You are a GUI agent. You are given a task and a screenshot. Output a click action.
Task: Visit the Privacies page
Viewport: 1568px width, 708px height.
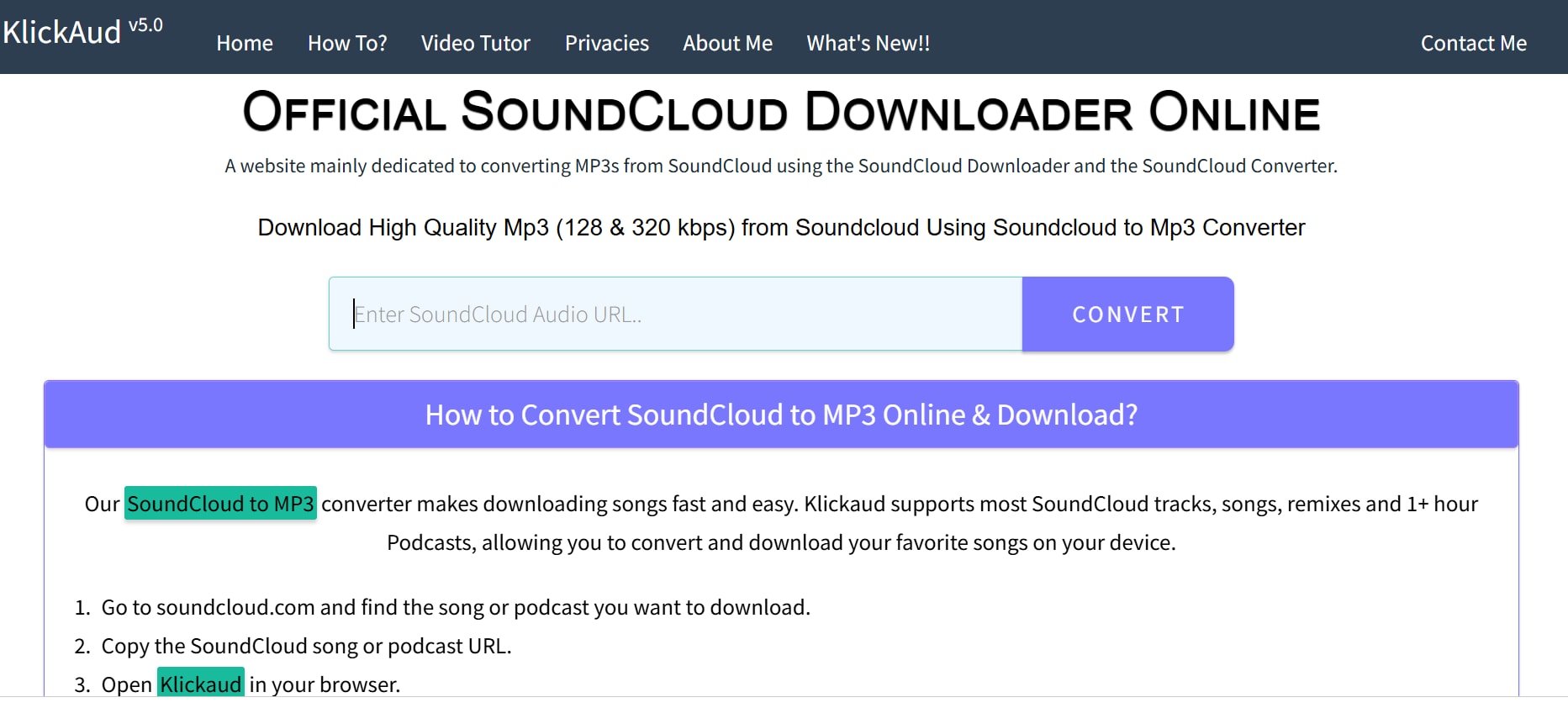point(607,43)
